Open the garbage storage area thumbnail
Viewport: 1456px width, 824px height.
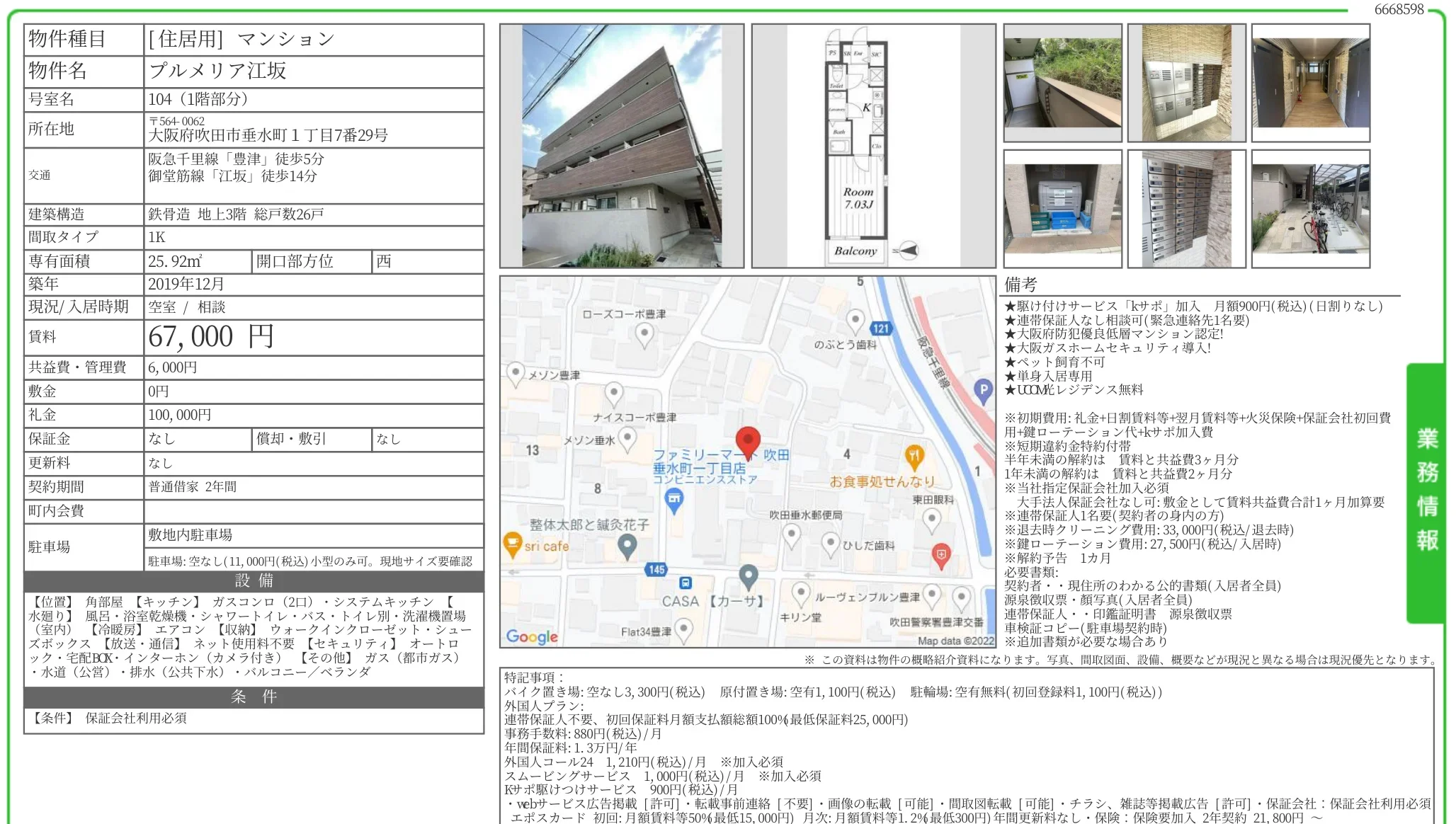pos(1062,209)
